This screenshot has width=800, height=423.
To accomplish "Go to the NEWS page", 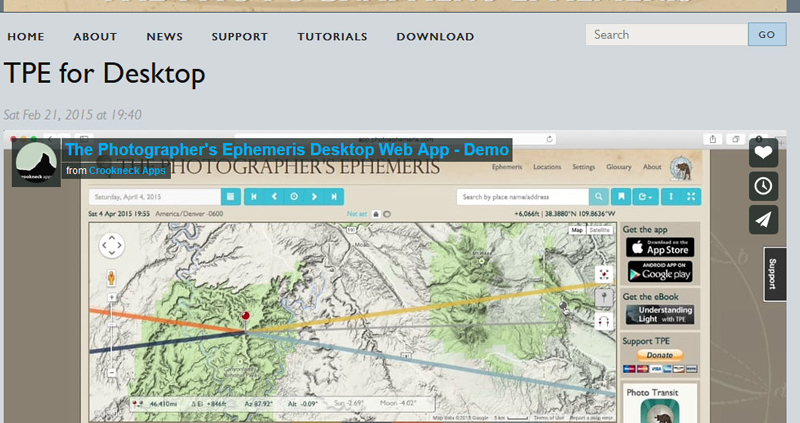I will (164, 37).
